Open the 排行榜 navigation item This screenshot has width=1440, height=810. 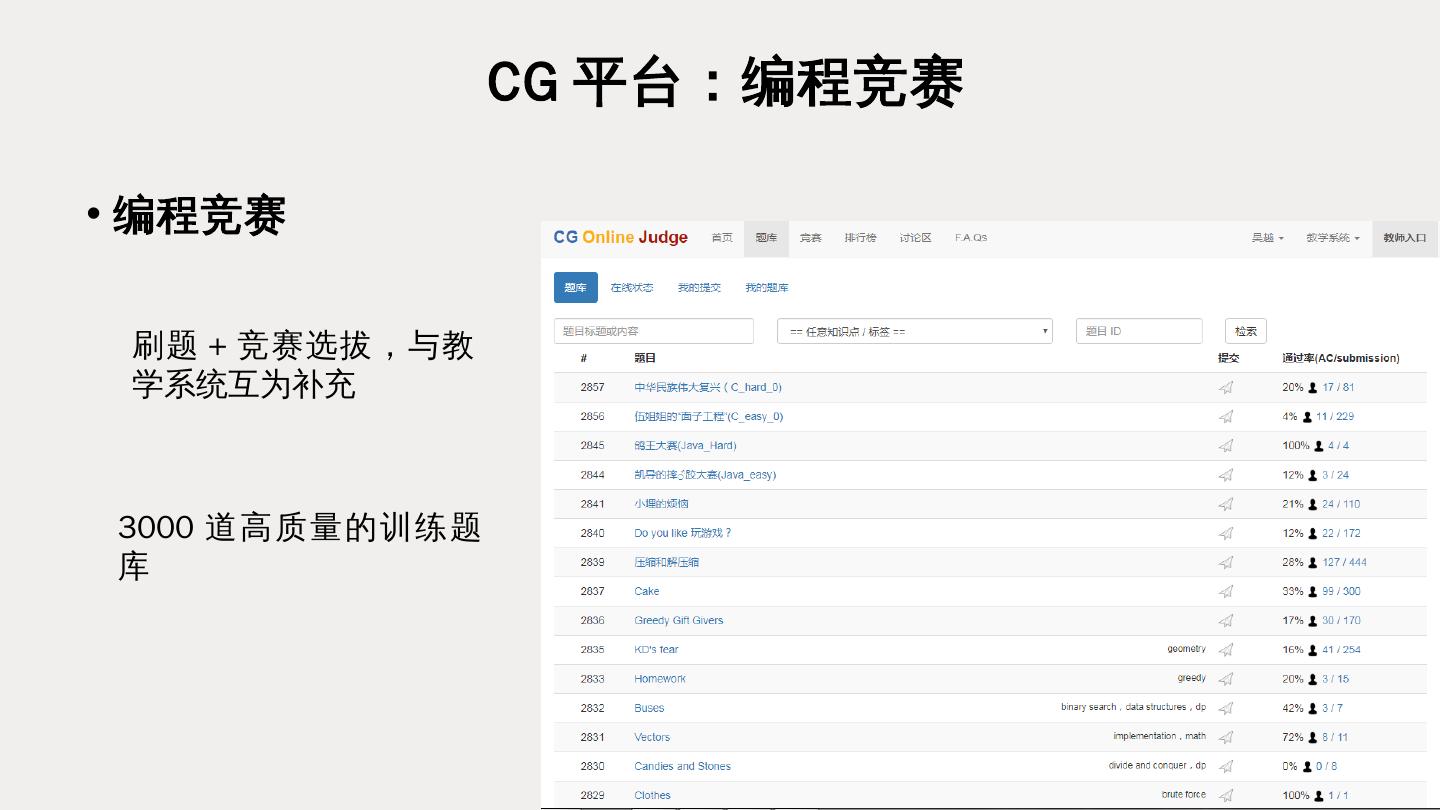click(x=860, y=238)
